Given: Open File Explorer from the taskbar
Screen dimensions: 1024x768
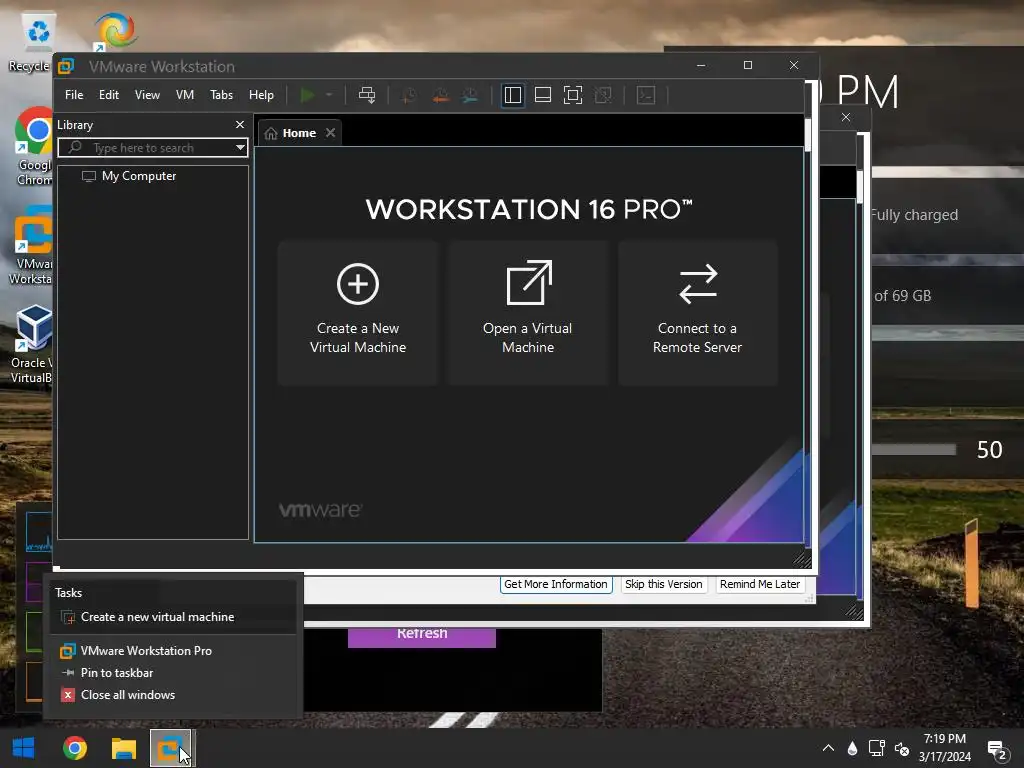Looking at the screenshot, I should 123,748.
